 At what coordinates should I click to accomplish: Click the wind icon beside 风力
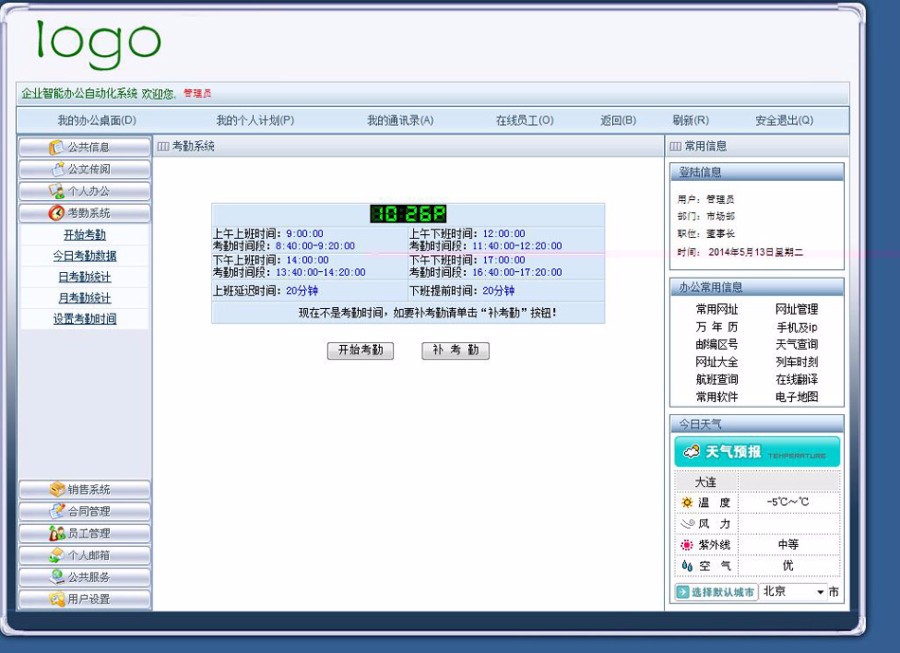coord(687,523)
